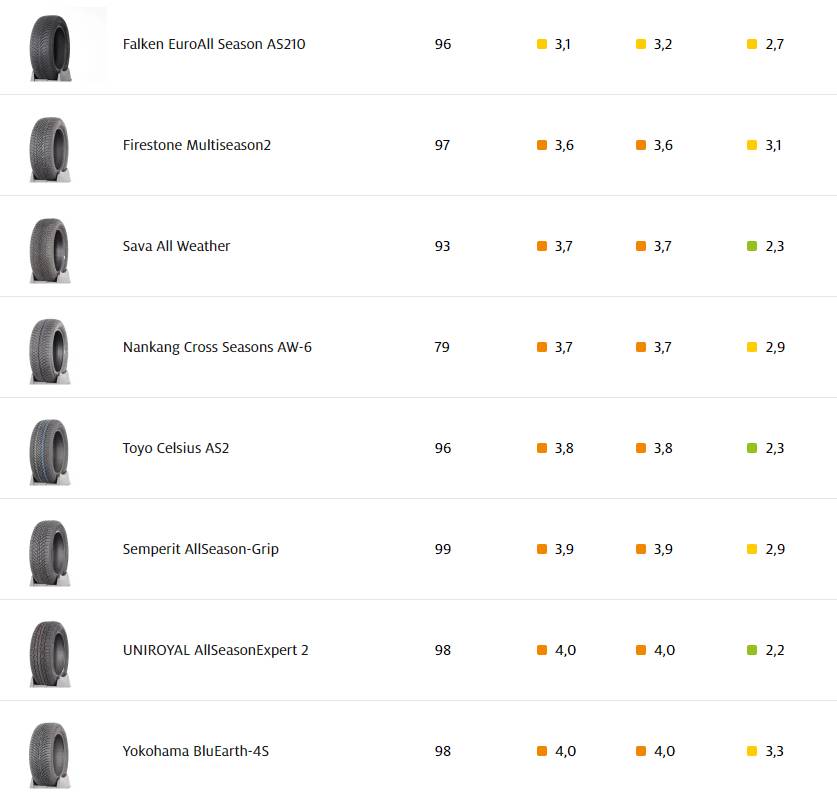Select the Sava All Weather tire picture

[50, 249]
